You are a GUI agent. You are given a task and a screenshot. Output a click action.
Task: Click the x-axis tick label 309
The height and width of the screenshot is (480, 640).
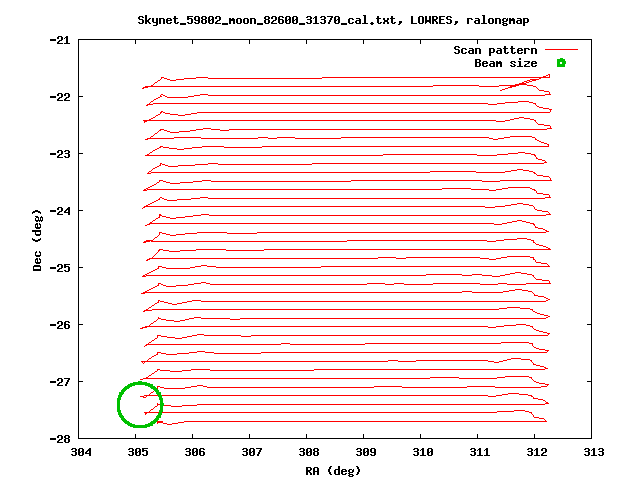coord(366,452)
